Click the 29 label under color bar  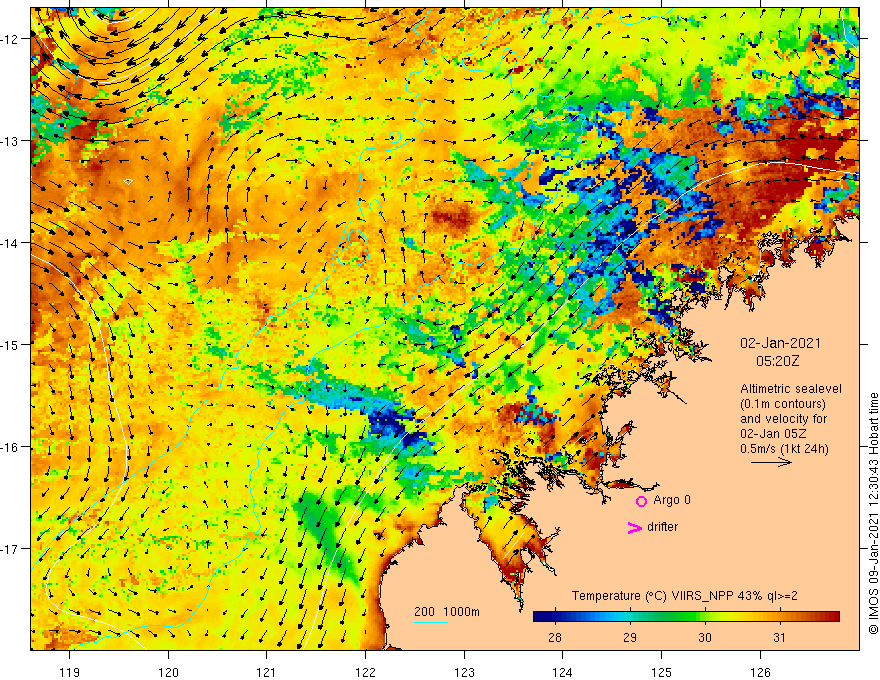[x=630, y=637]
